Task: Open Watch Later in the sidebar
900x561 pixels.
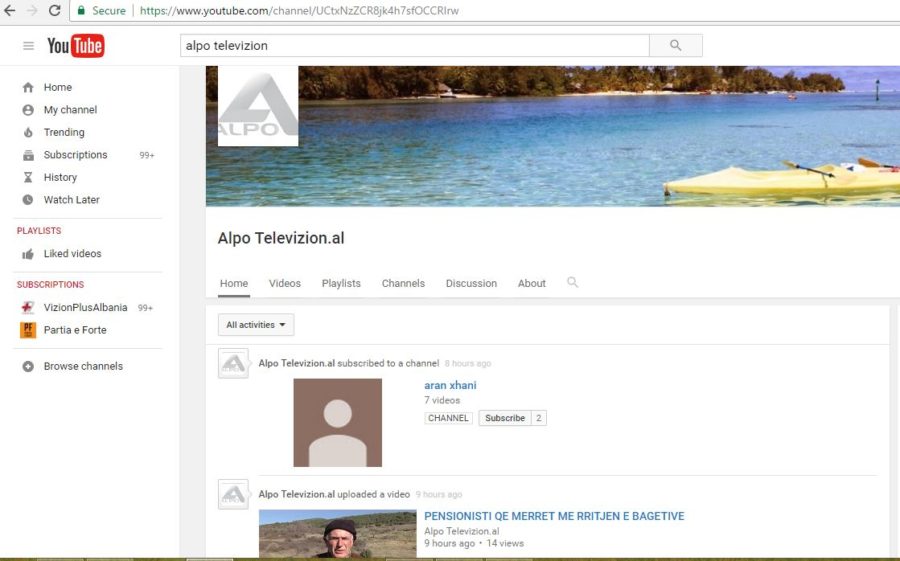Action: 71,200
